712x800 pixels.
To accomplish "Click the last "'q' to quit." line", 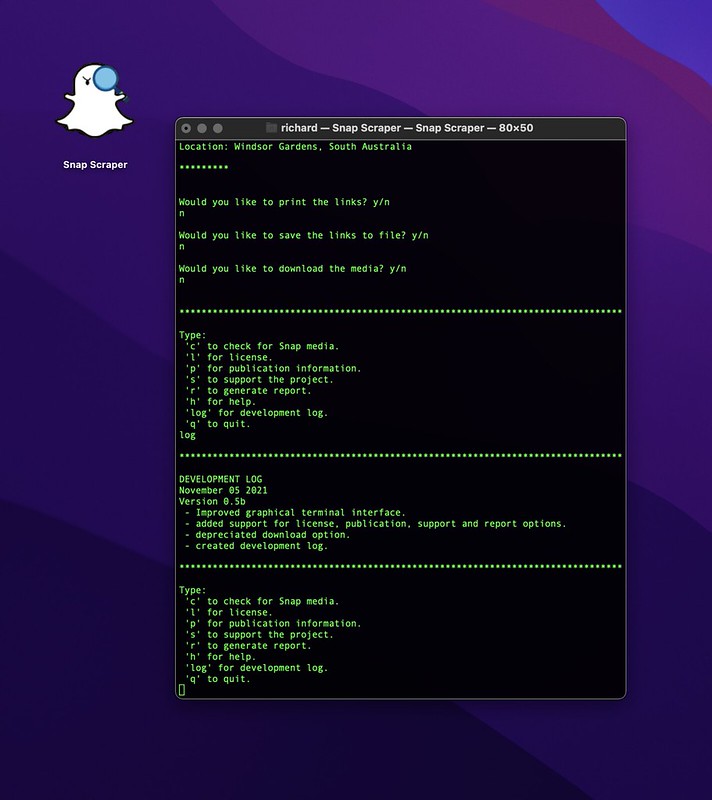I will click(217, 679).
